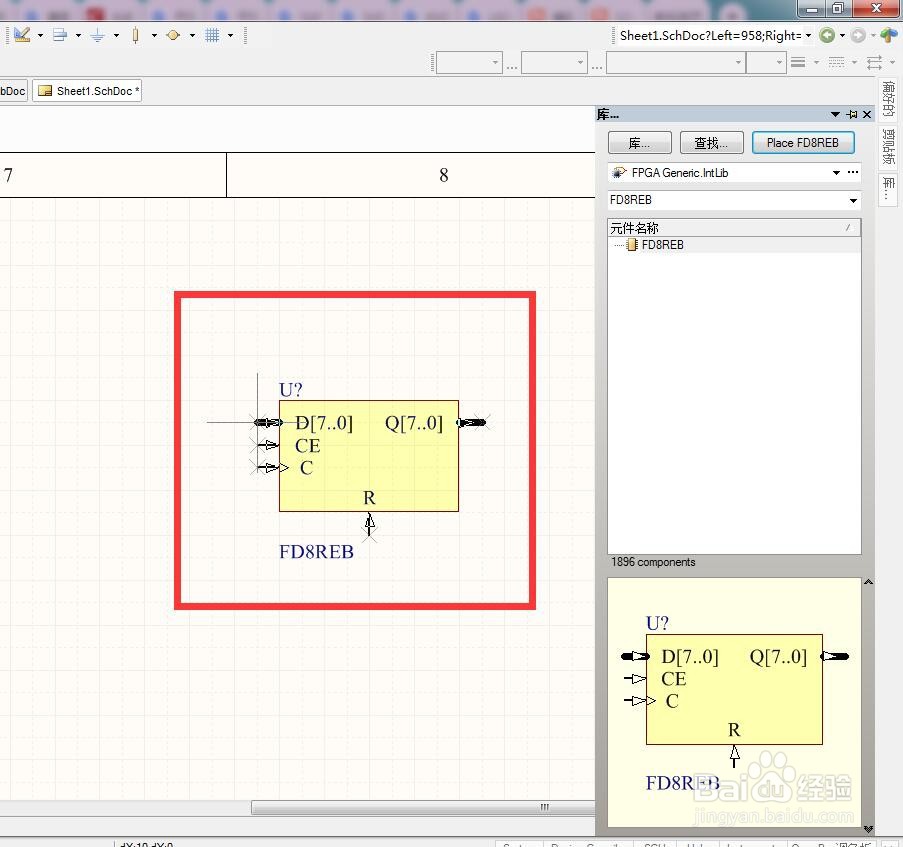The height and width of the screenshot is (847, 903).
Task: Click the alignment tools icon
Action: 60,35
